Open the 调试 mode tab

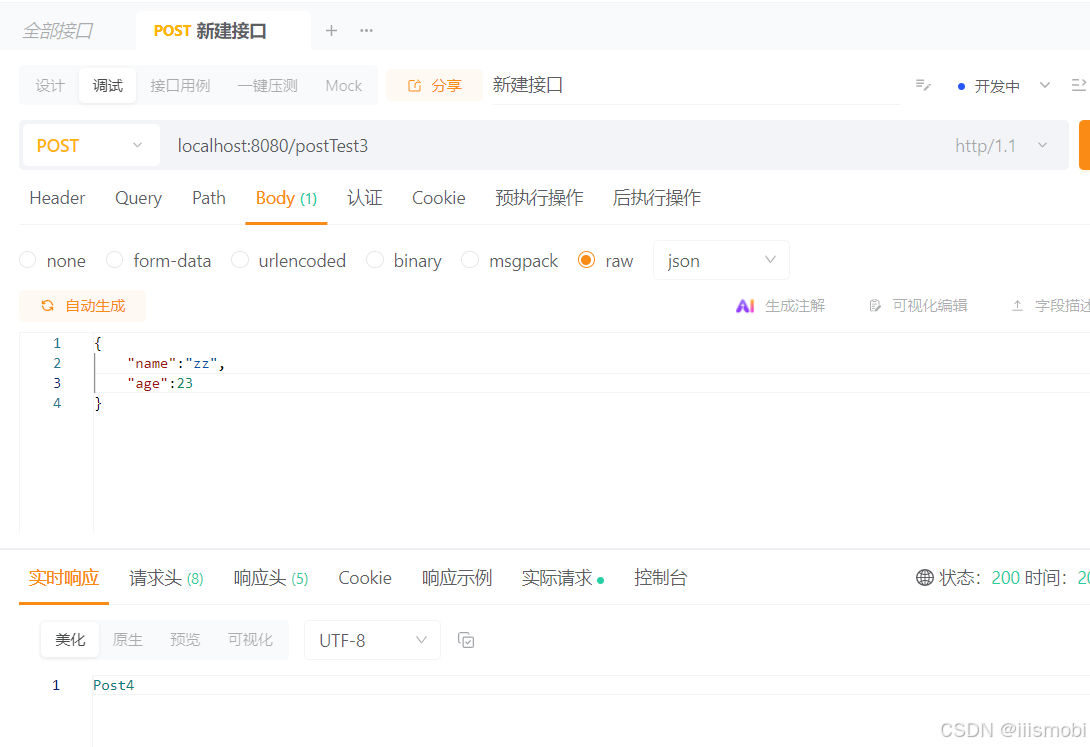[108, 85]
